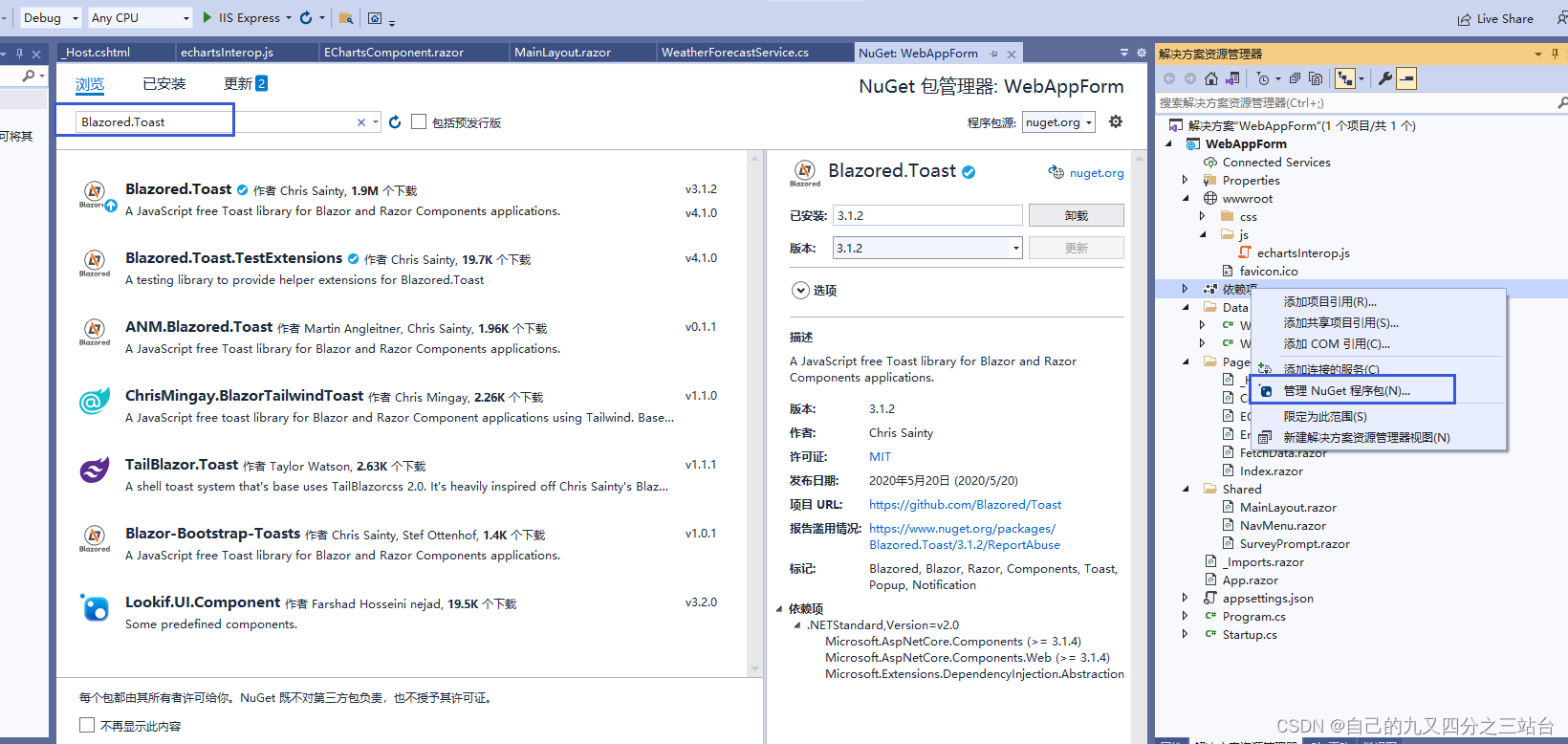Toggle Show All Files in Solution Explorer

pos(1316,78)
